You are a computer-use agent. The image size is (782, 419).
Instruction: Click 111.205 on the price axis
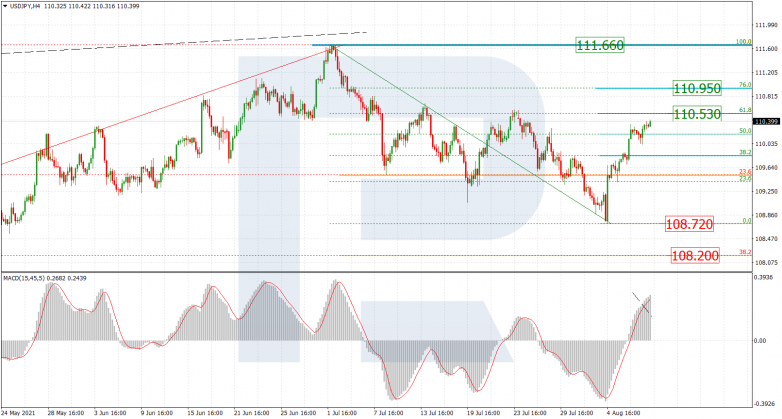tap(766, 72)
